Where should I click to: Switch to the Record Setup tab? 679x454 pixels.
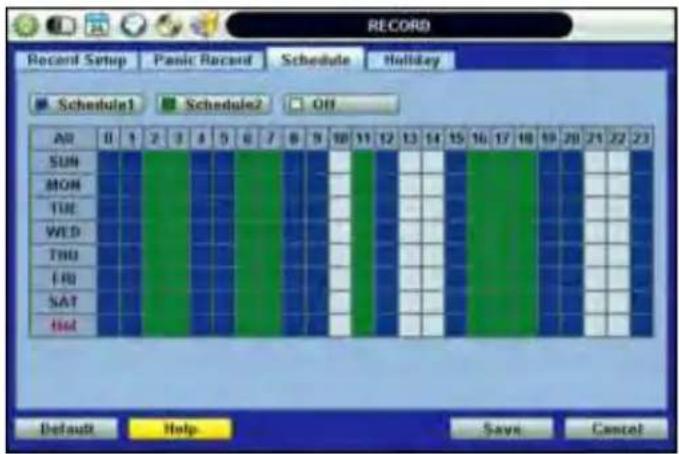pyautogui.click(x=77, y=60)
